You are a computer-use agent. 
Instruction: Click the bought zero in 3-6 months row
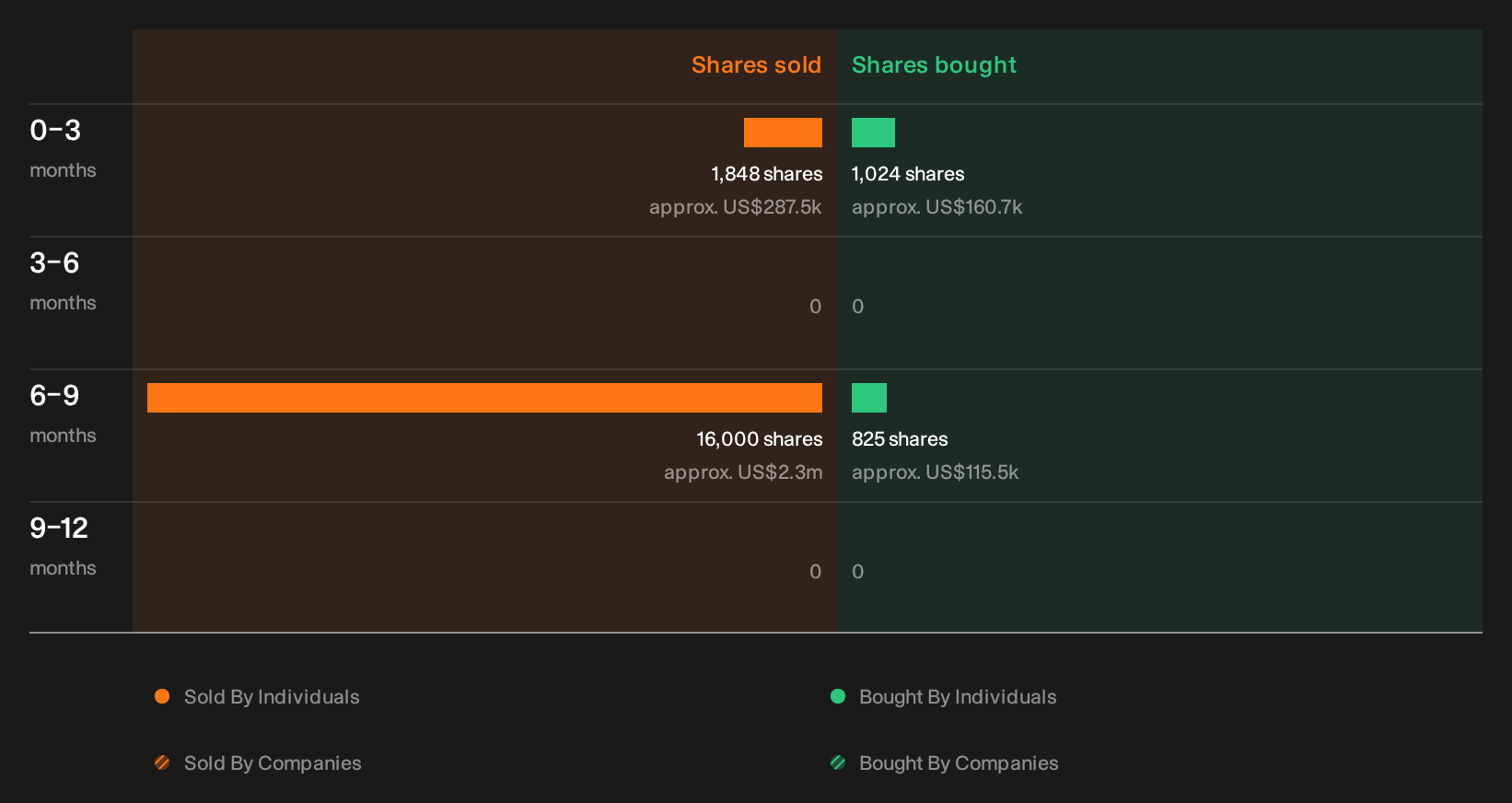[858, 307]
